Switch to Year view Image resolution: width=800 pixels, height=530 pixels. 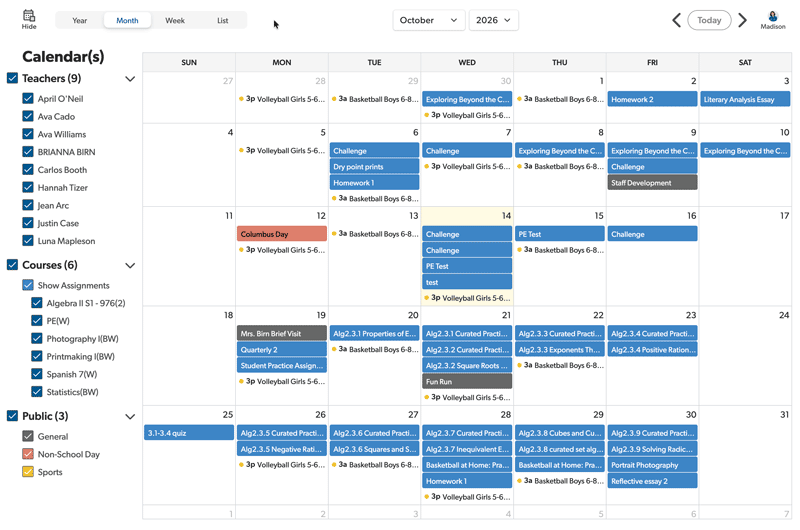79,20
